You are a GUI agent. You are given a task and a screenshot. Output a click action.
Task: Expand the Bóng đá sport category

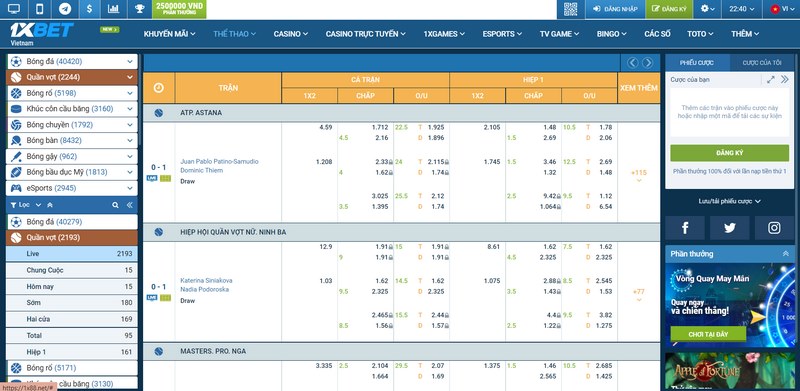[x=72, y=62]
